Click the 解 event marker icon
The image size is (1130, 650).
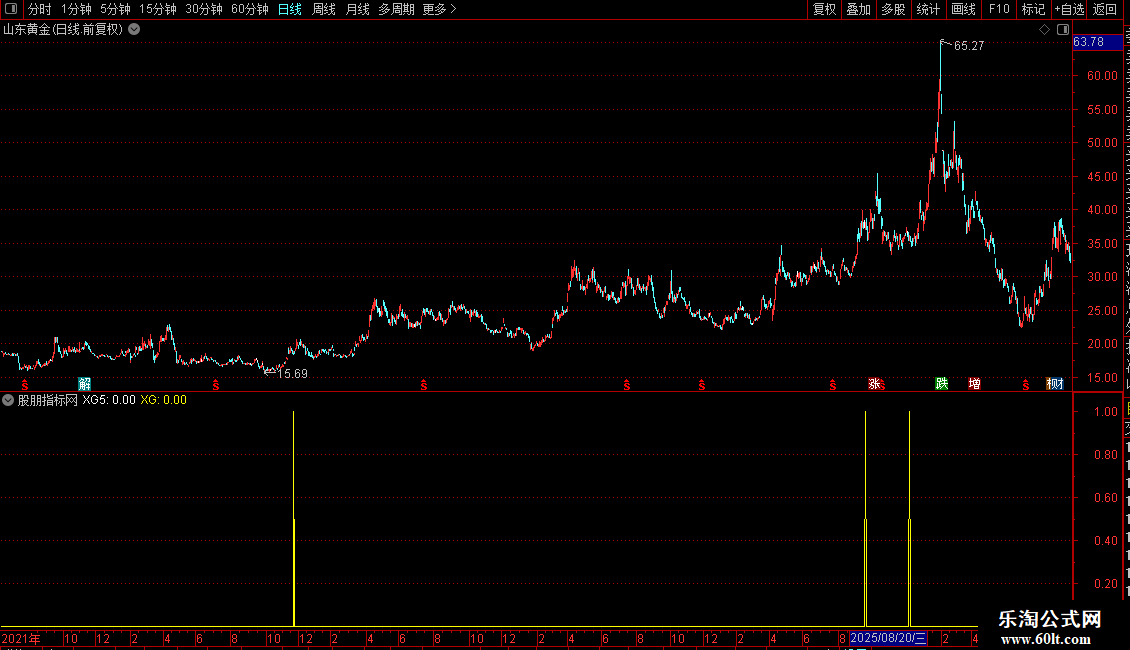pyautogui.click(x=84, y=383)
